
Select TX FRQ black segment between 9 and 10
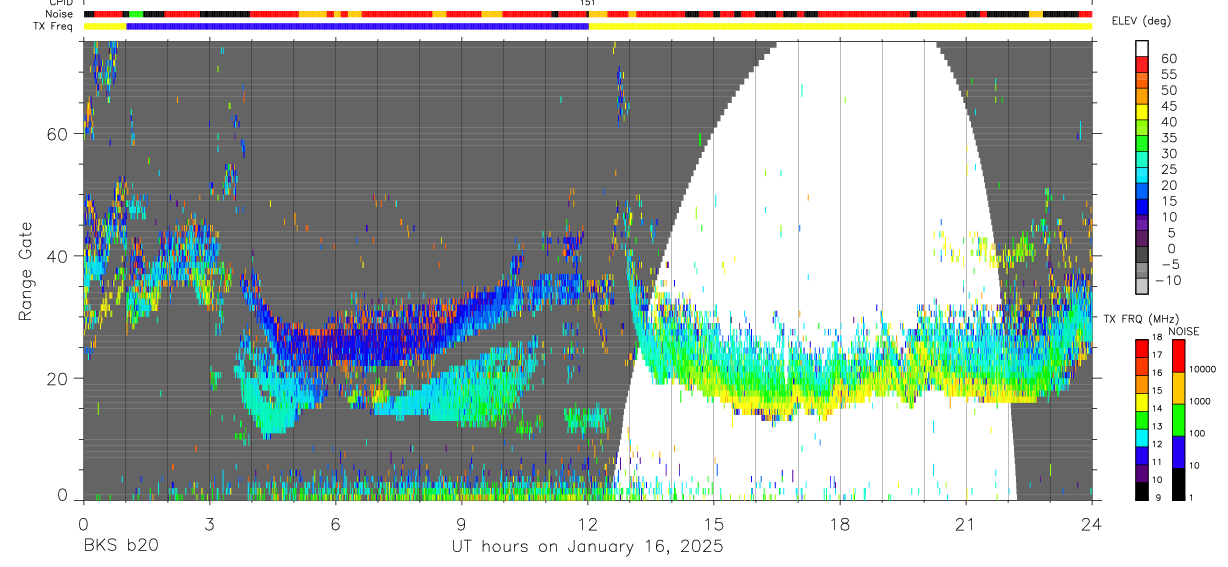1142,490
